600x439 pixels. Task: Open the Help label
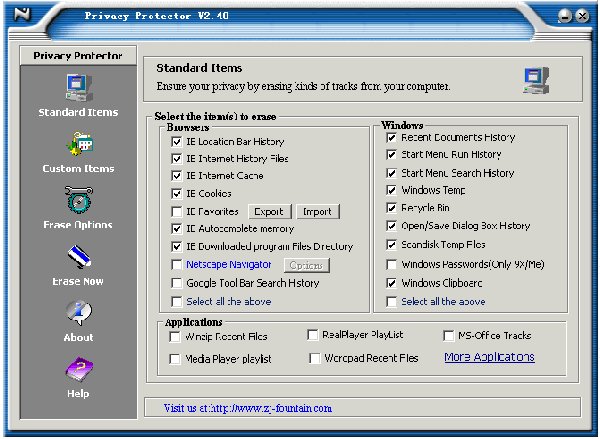click(x=78, y=393)
